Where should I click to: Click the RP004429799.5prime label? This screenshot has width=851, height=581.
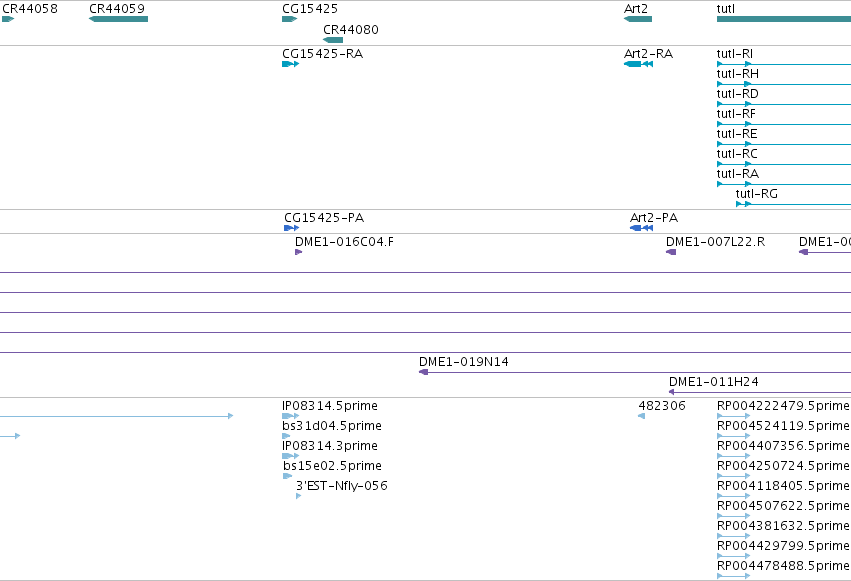(783, 546)
